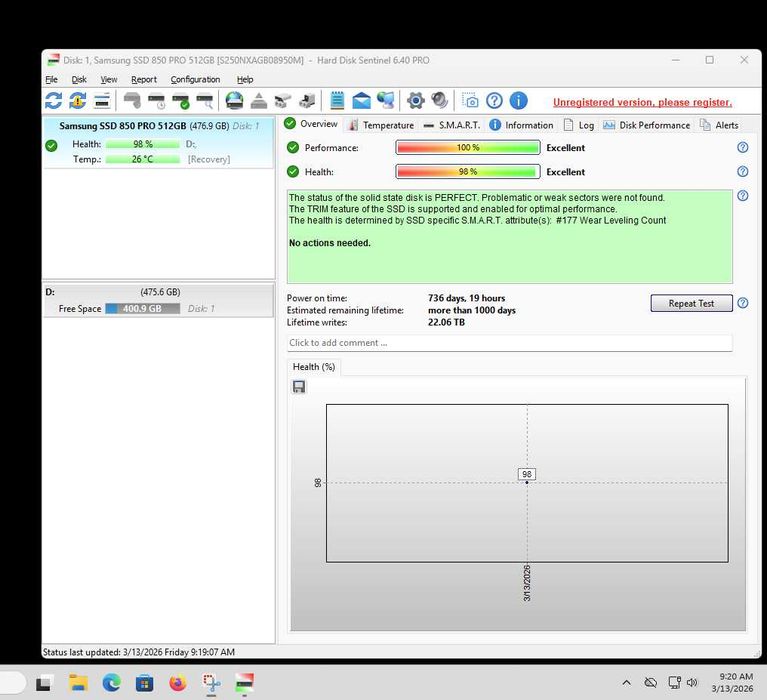This screenshot has height=700, width=767.
Task: Open Firefox from the taskbar
Action: coord(178,683)
